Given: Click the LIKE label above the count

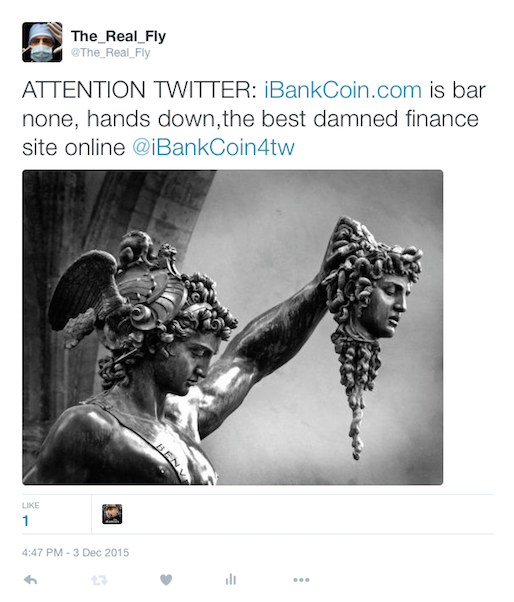Looking at the screenshot, I should [x=31, y=505].
